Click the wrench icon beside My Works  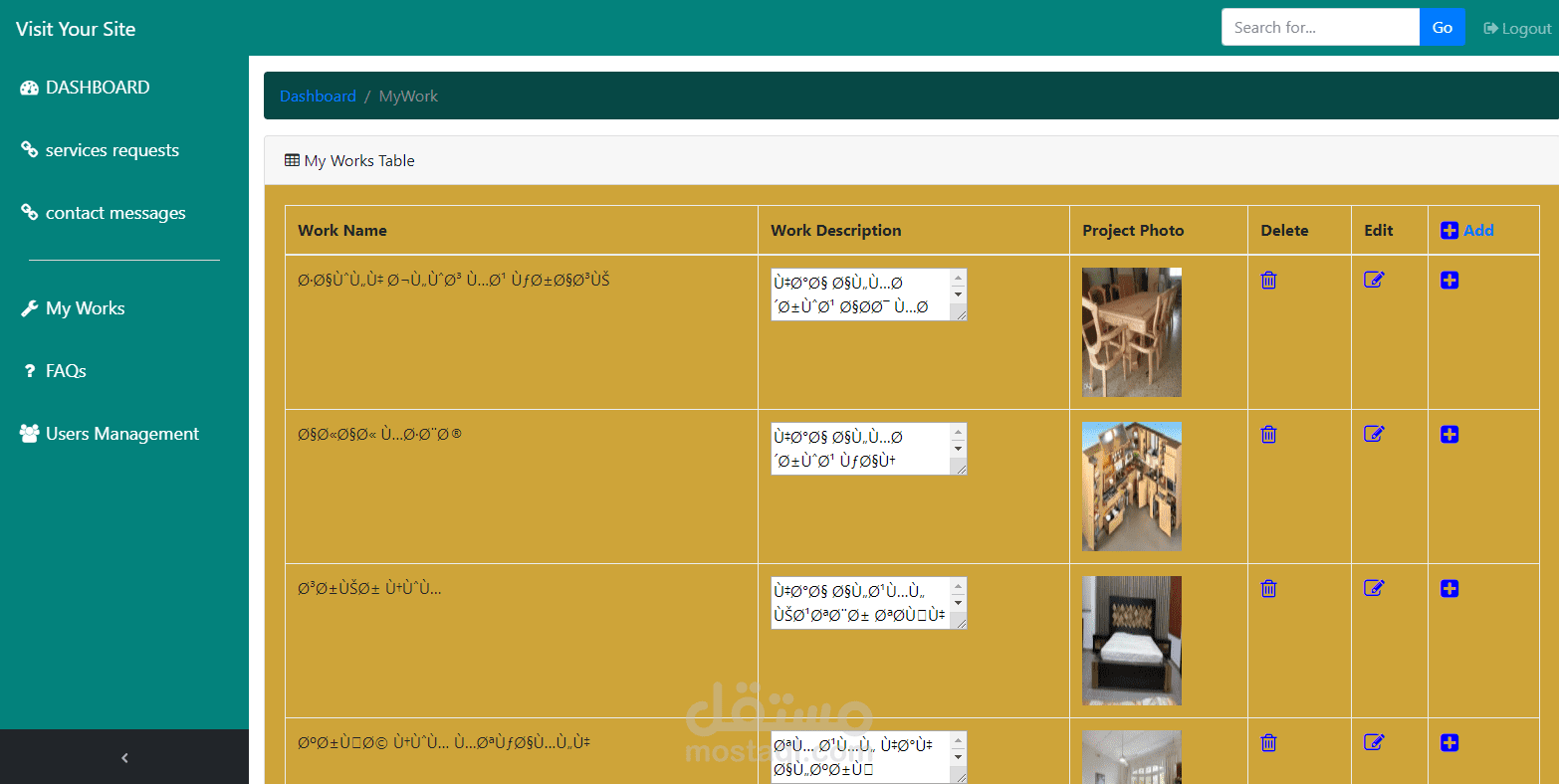click(x=30, y=308)
